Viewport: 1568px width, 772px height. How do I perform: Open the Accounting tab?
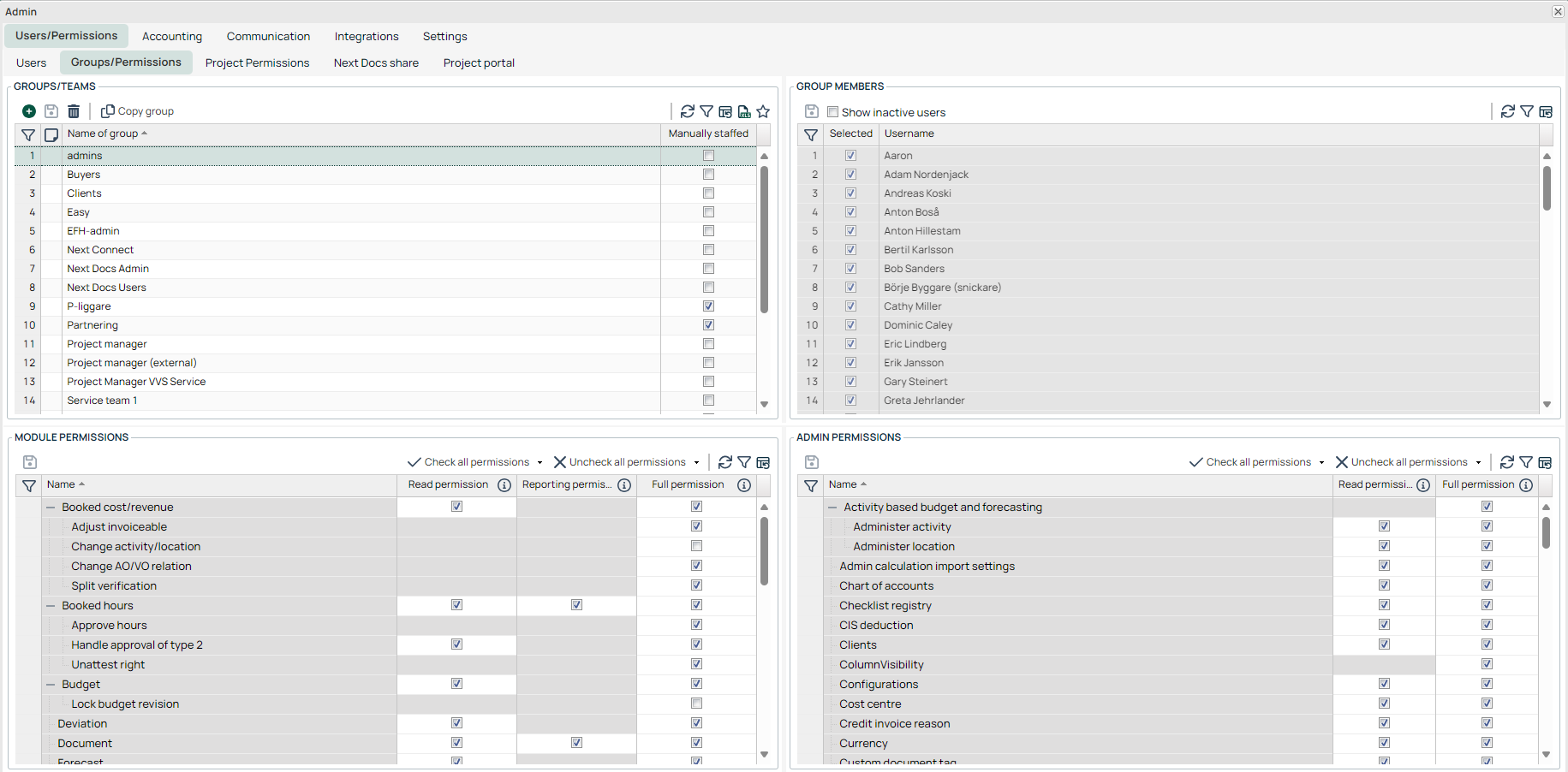(172, 37)
